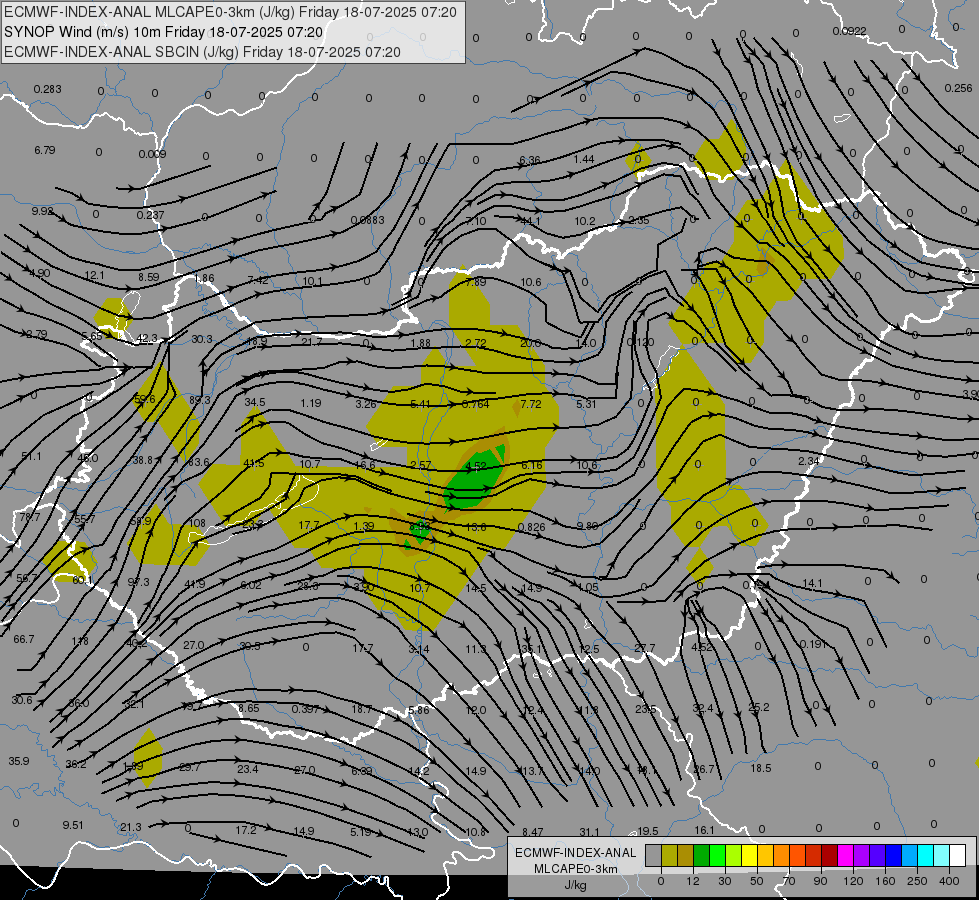Screen dimensions: 979x900
Task: Click the gray swatch in the MLCAPE legend
Action: [654, 855]
